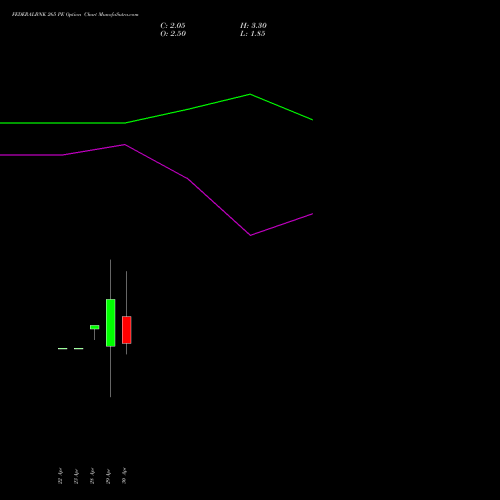Click the lowest point of the purple band line
Viewport: 500px width, 500px height.
coord(251,235)
